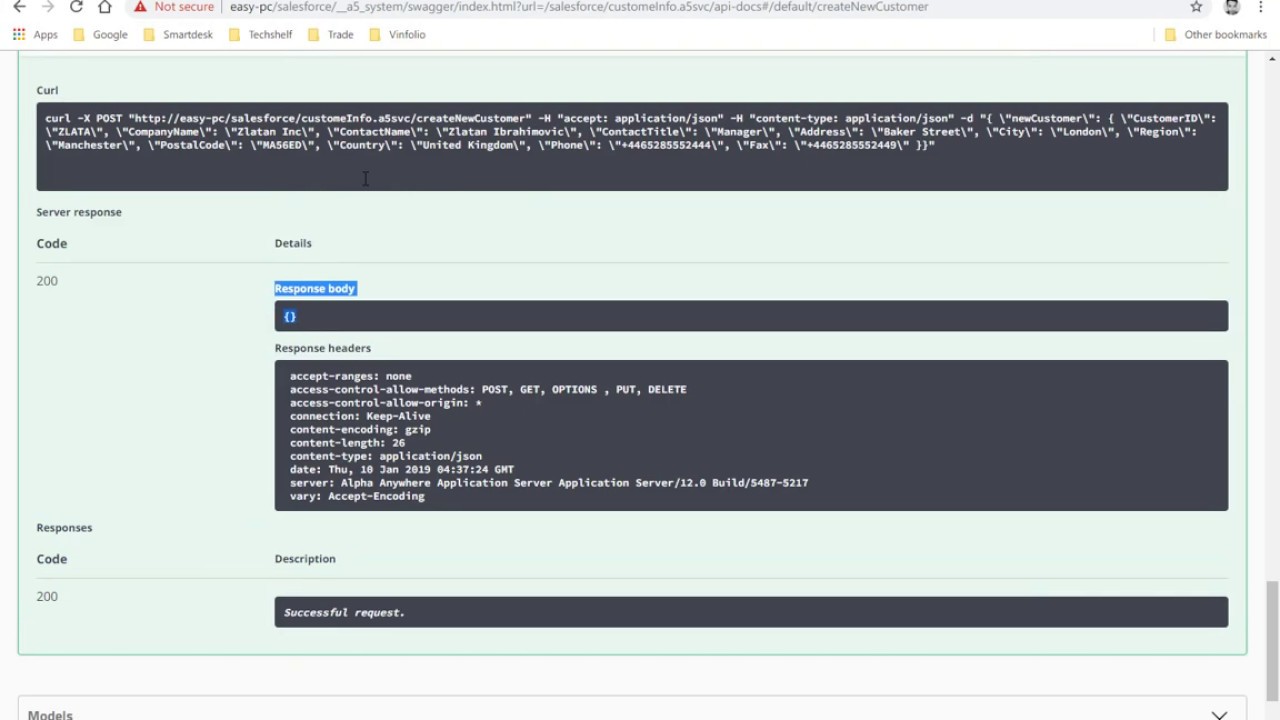The image size is (1280, 720).
Task: Click the Code column header under Server response
Action: pyautogui.click(x=52, y=243)
